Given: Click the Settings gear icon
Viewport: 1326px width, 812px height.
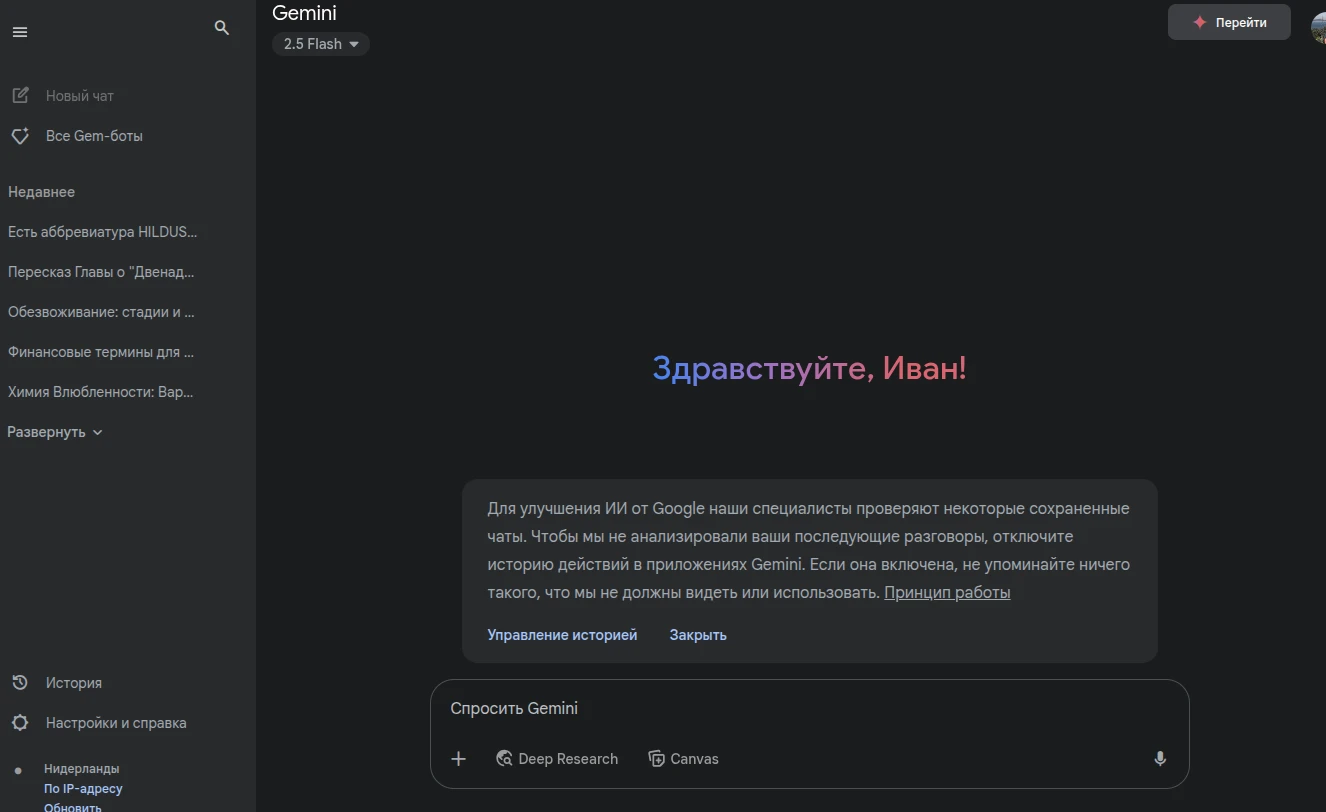Looking at the screenshot, I should point(20,723).
